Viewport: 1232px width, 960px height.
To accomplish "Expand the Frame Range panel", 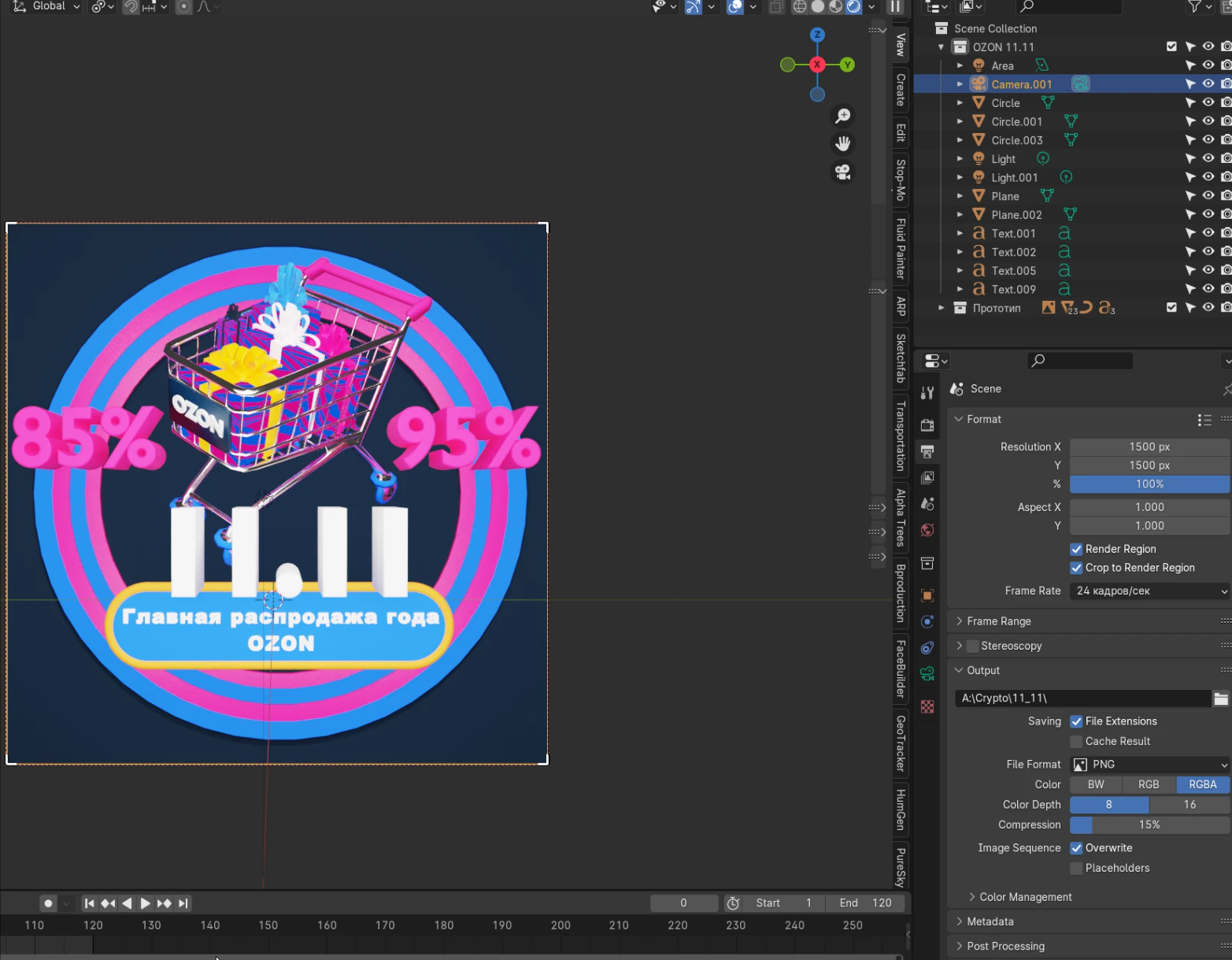I will (x=998, y=621).
